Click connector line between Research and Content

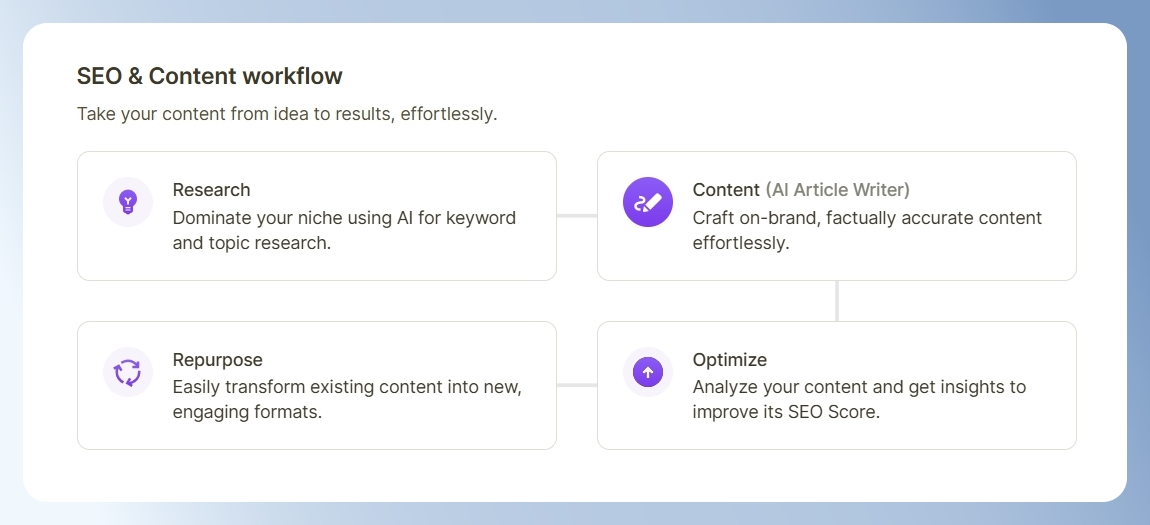(x=576, y=216)
